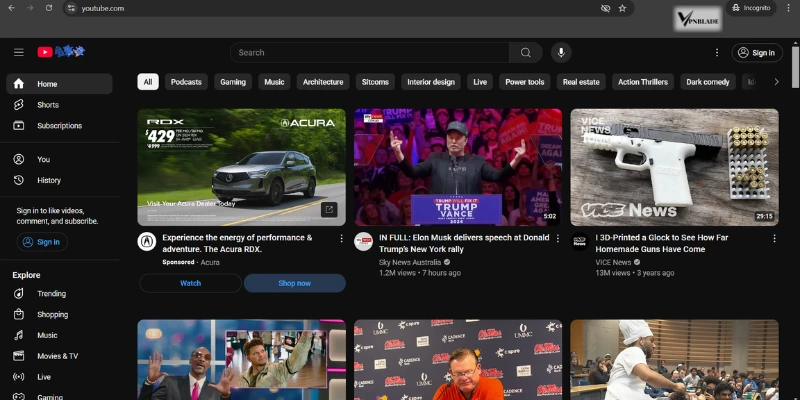Bookmark this page with star icon

point(622,8)
